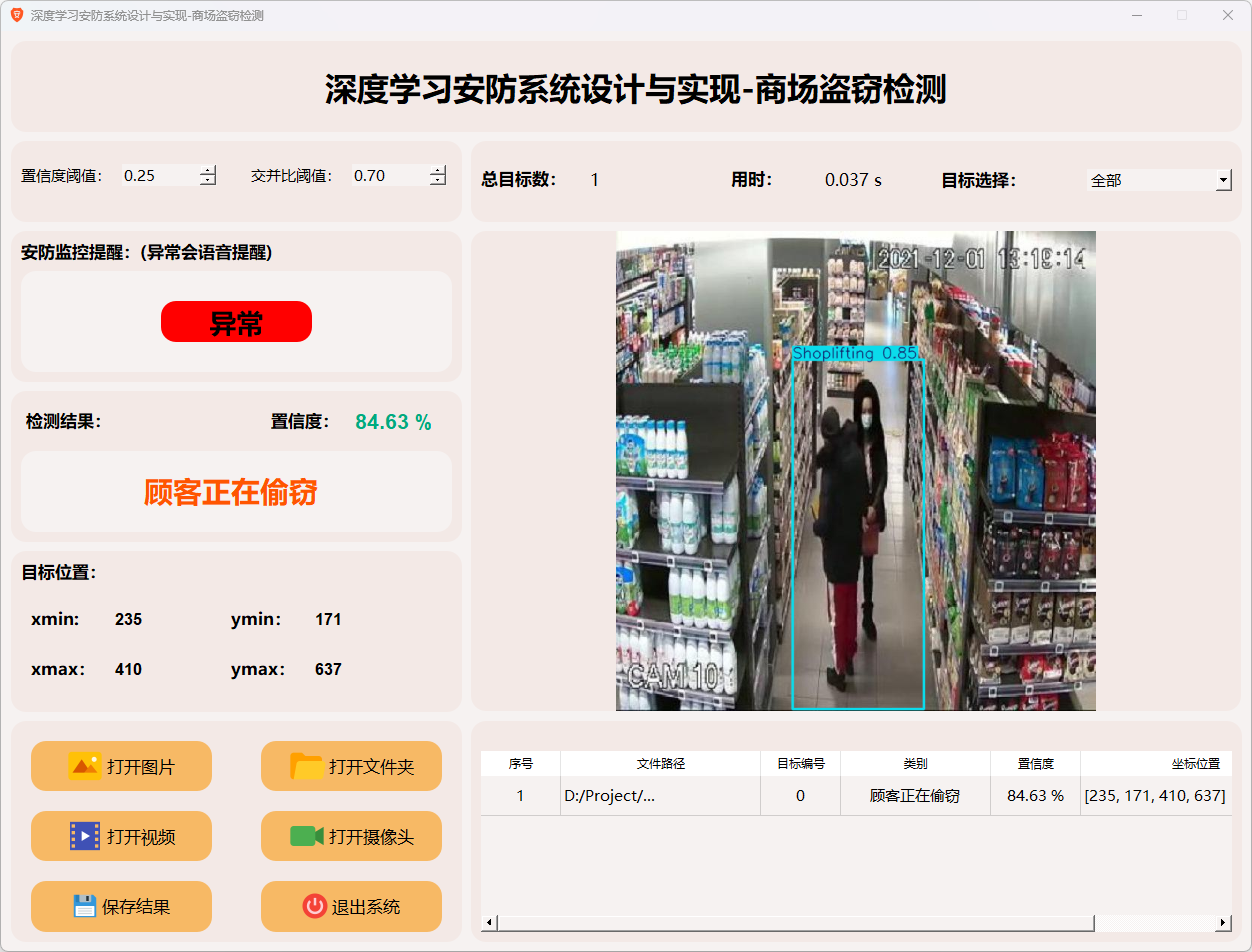Viewport: 1252px width, 952px height.
Task: Click the 文件路径 column header
Action: 660,763
